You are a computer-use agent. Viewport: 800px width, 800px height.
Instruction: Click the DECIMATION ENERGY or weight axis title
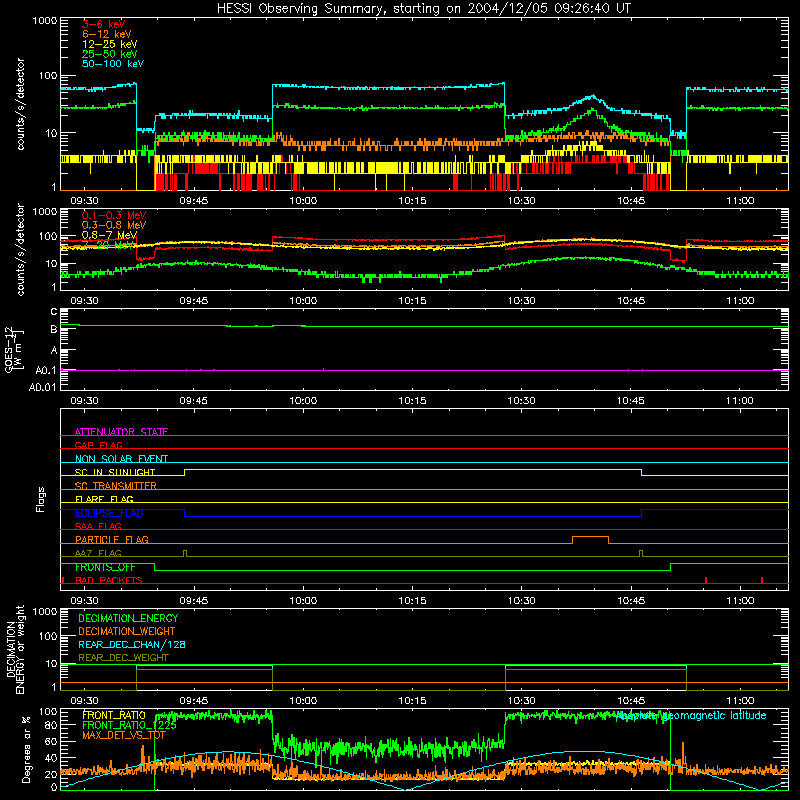tap(15, 649)
